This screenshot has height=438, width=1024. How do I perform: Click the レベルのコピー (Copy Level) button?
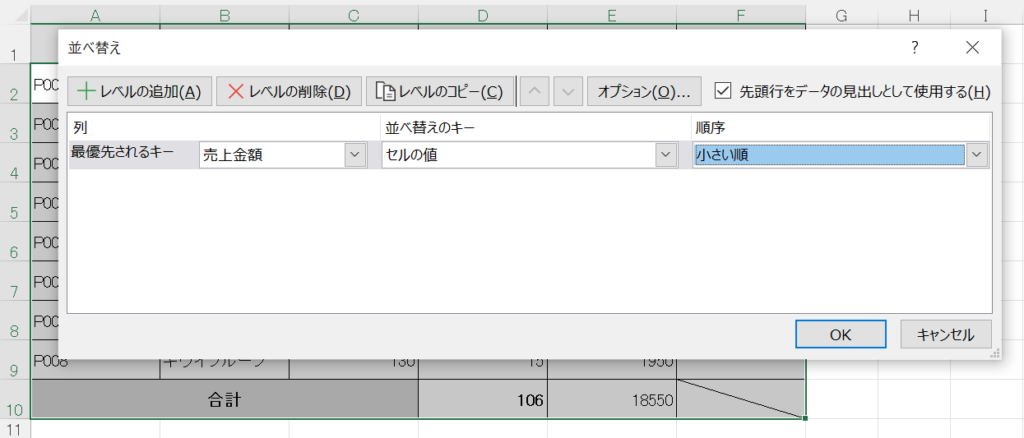tap(440, 91)
